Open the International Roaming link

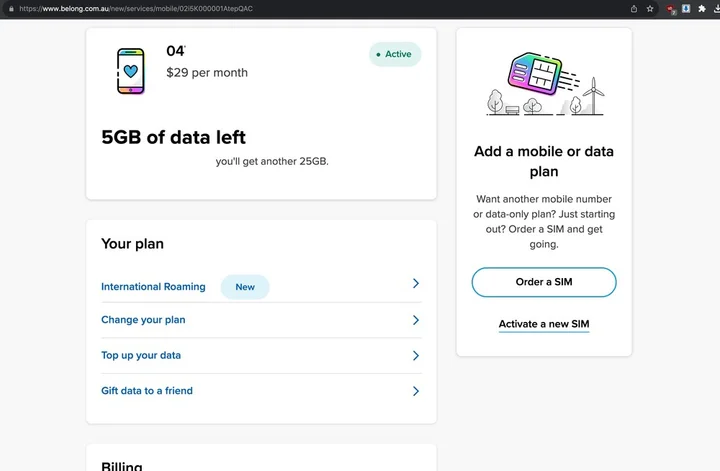click(153, 287)
